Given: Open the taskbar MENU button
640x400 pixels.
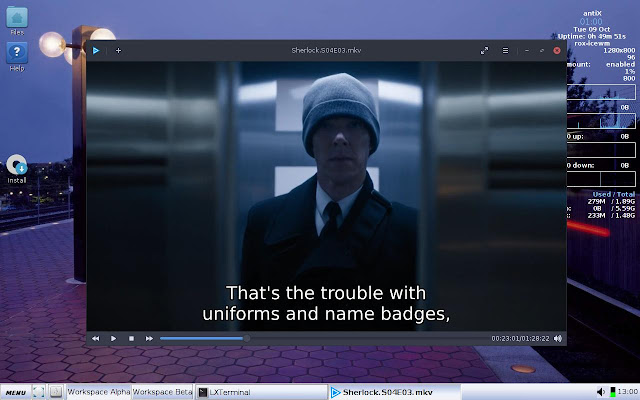Looking at the screenshot, I should (16, 392).
